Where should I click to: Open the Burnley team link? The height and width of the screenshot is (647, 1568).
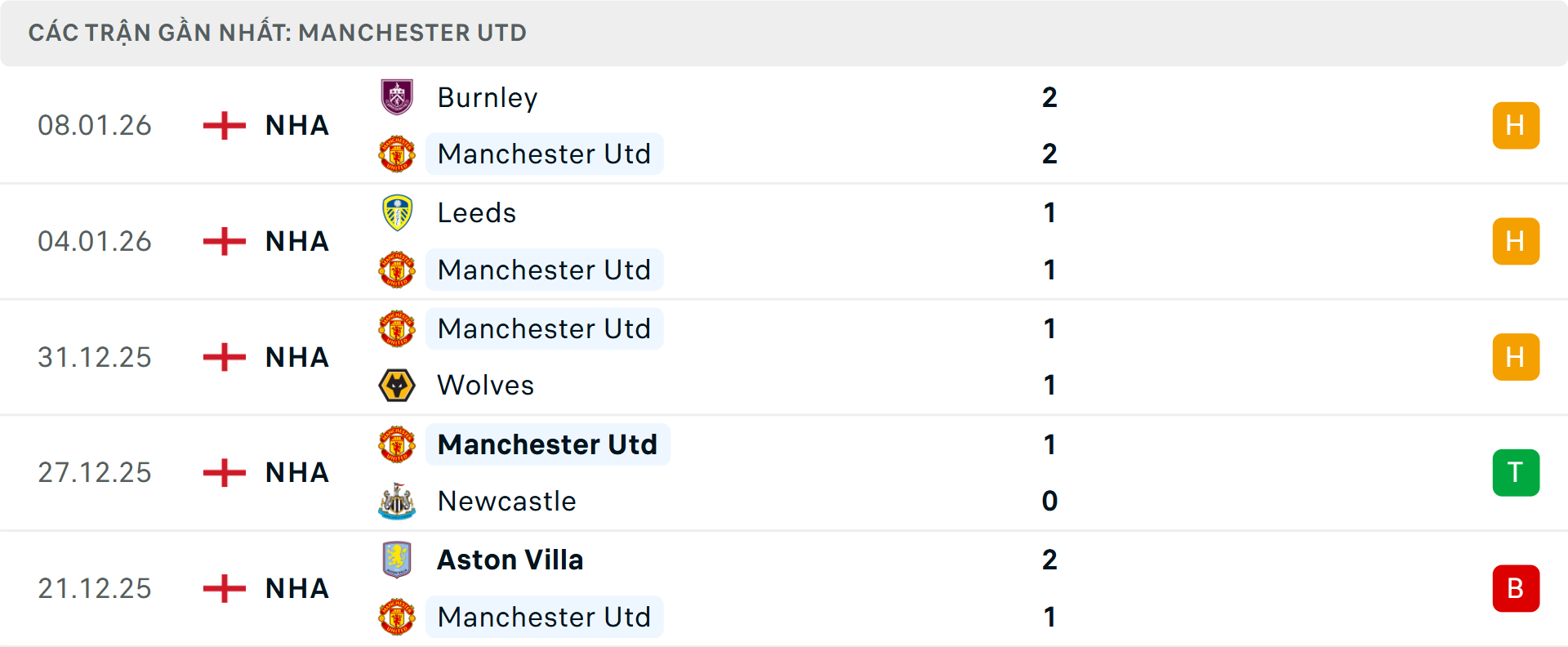click(488, 97)
